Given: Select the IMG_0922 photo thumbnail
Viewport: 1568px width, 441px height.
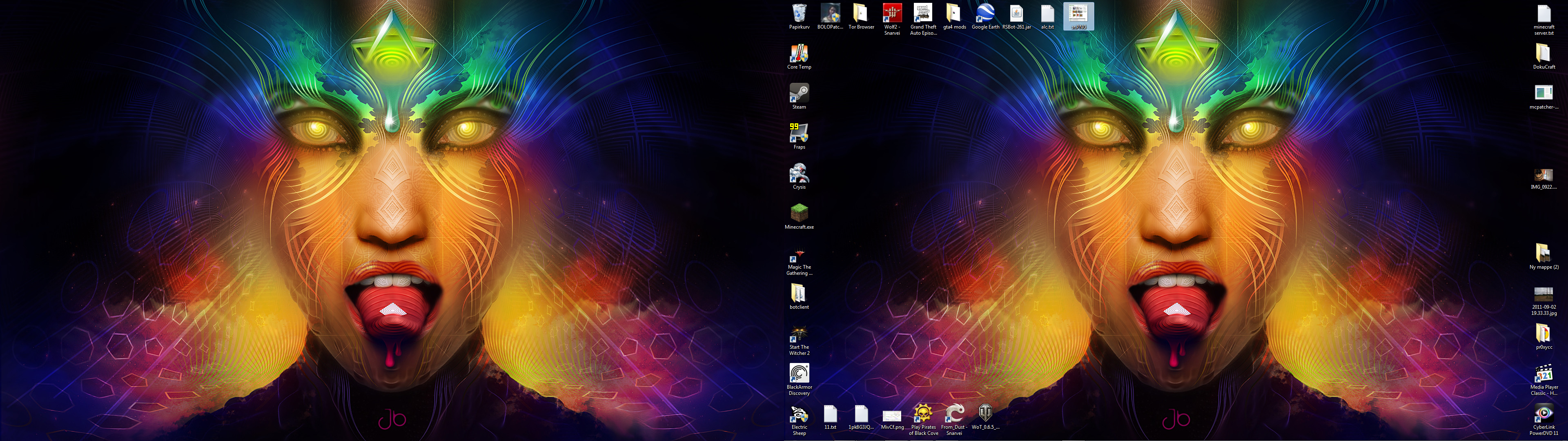Looking at the screenshot, I should pyautogui.click(x=1543, y=178).
